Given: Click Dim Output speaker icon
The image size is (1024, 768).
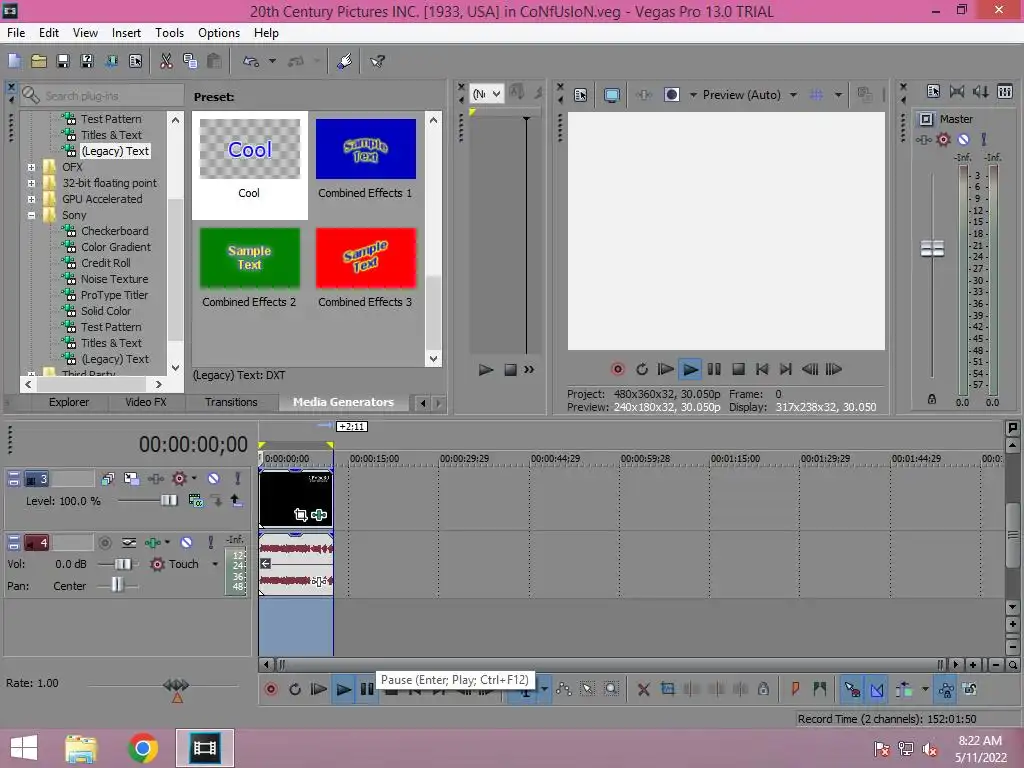Looking at the screenshot, I should tap(980, 91).
